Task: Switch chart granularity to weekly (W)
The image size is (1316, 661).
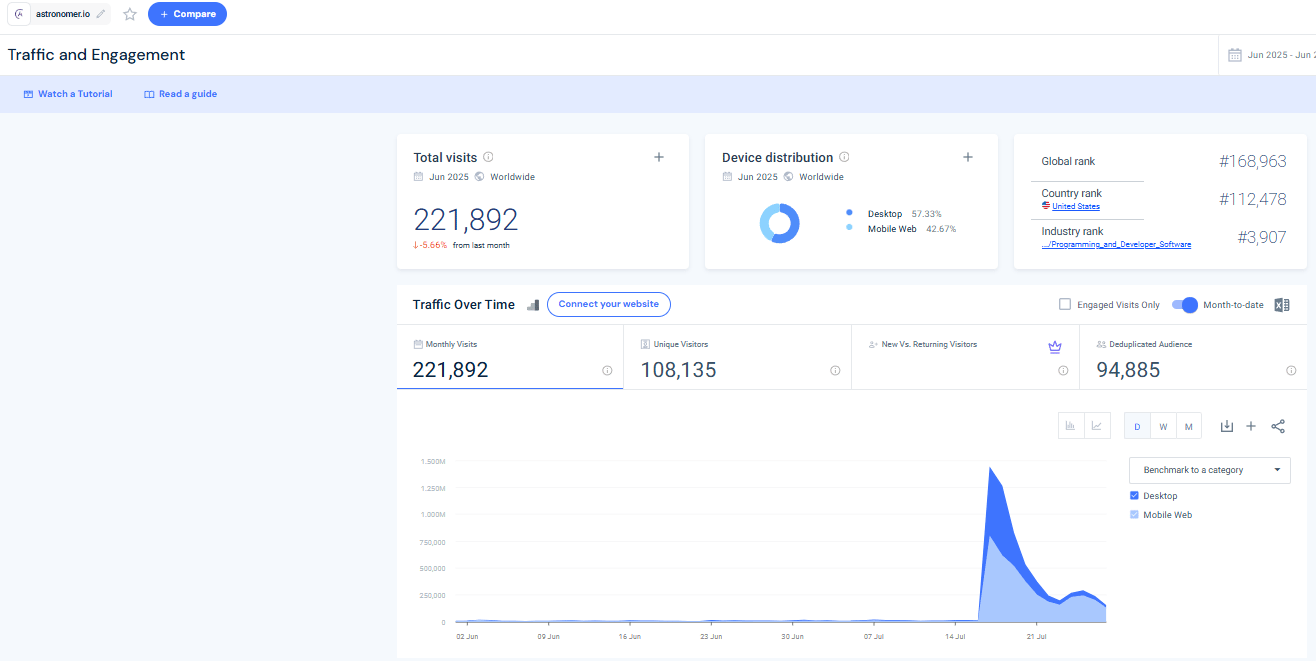Action: point(1163,426)
